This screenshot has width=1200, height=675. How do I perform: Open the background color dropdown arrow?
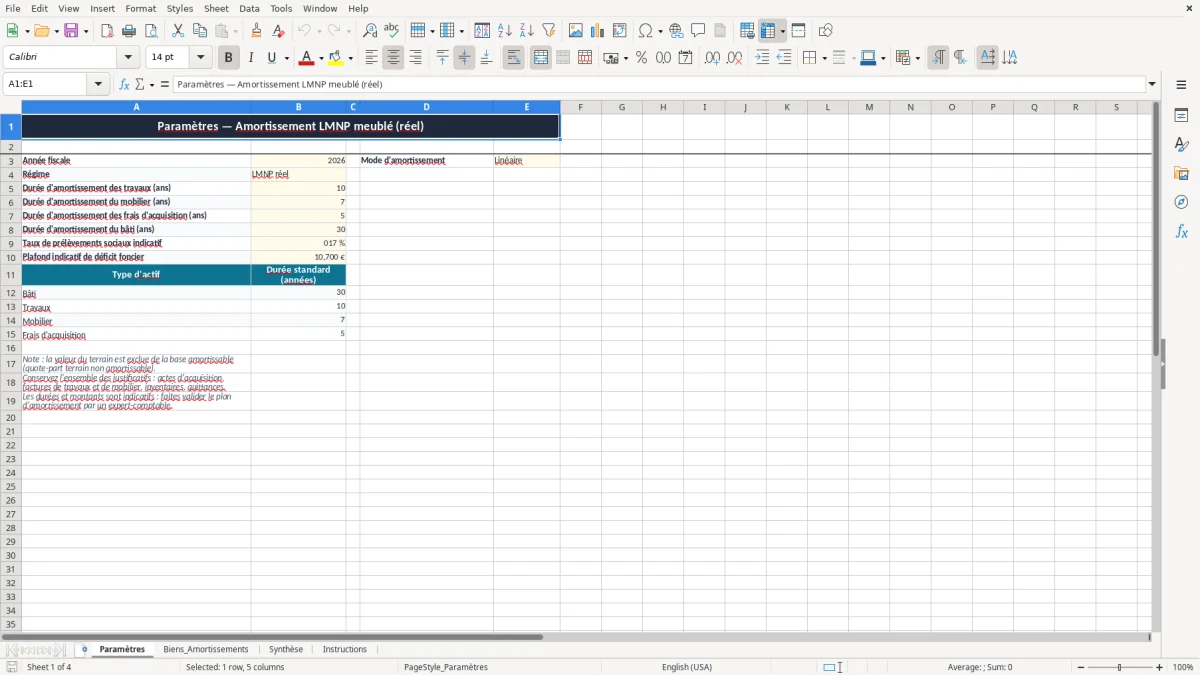[350, 58]
